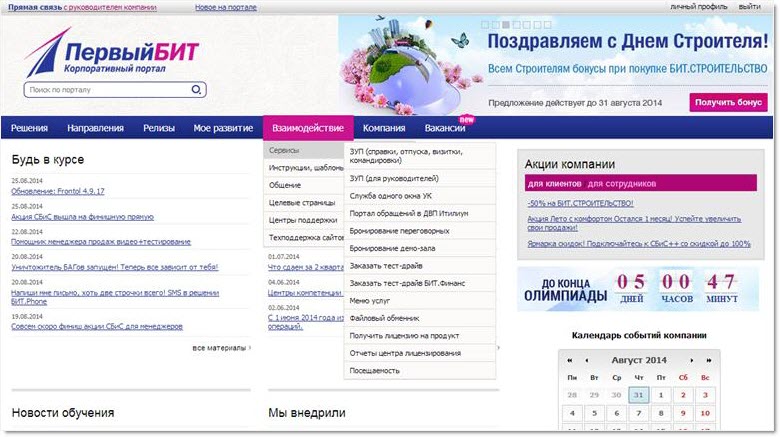Jump back a year in calendar
The height and width of the screenshot is (437, 780).
(x=570, y=360)
